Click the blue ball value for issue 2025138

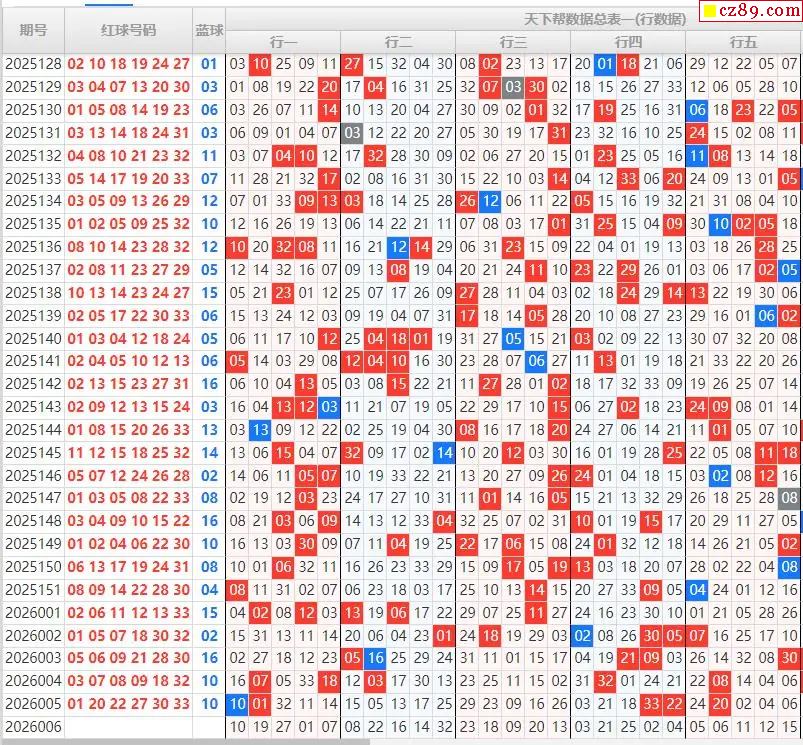click(209, 293)
